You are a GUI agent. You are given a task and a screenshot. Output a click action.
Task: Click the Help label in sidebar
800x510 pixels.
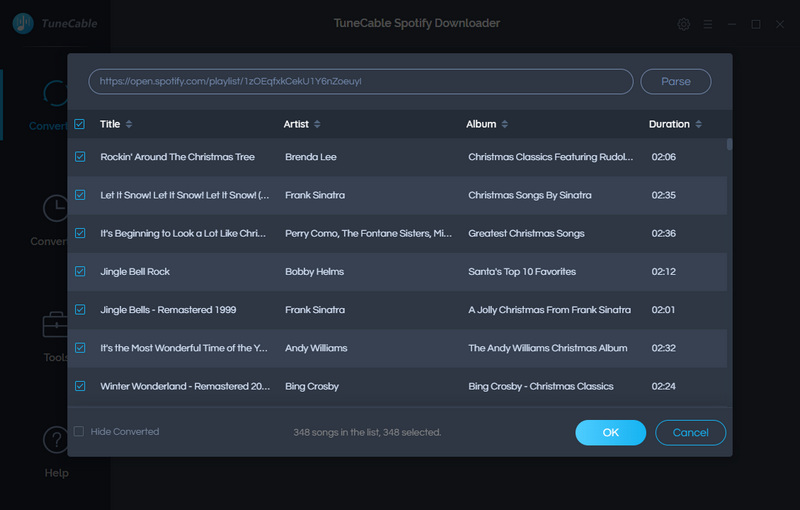[56, 473]
